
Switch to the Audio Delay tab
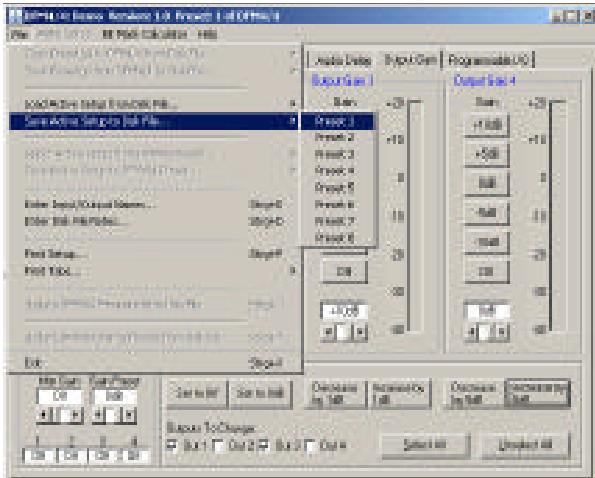pos(342,60)
